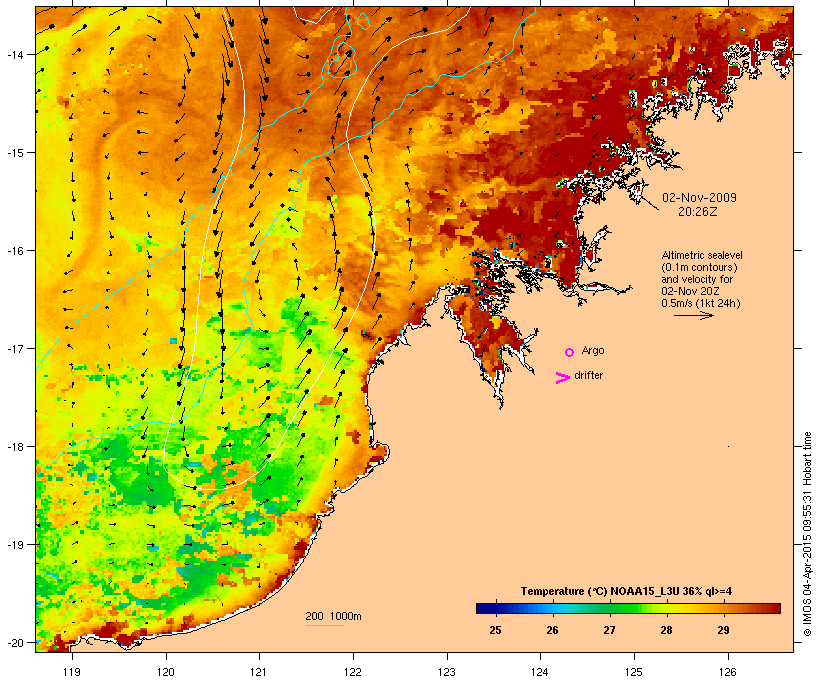Click longitude axis label 122
This screenshot has width=820, height=680.
coord(353,672)
